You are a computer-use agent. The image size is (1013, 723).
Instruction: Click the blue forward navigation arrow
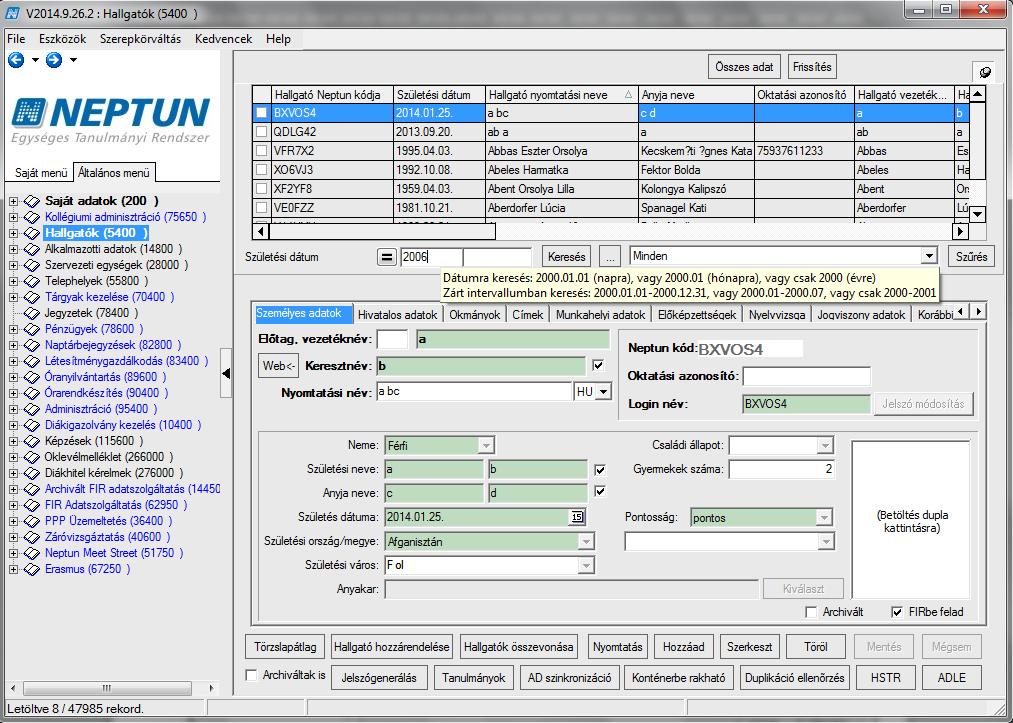(x=54, y=60)
